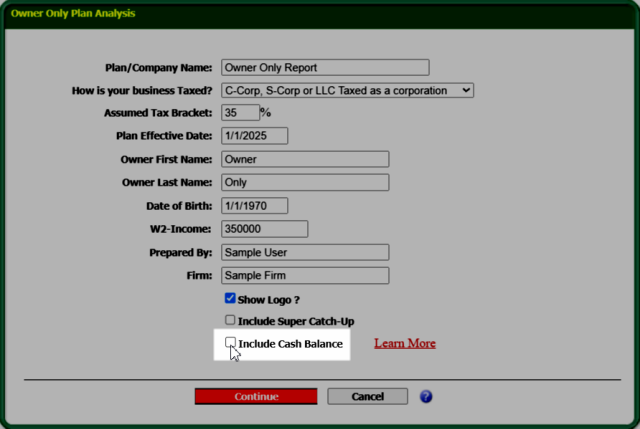The width and height of the screenshot is (640, 429).
Task: Click the Date of Birth input box
Action: coord(254,206)
